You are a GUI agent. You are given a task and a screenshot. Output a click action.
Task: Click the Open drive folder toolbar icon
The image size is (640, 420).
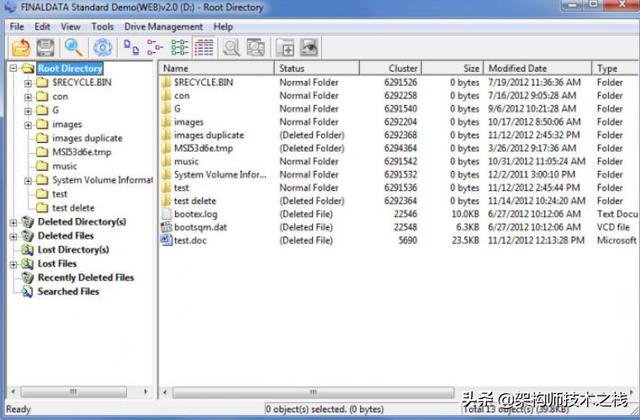point(21,48)
